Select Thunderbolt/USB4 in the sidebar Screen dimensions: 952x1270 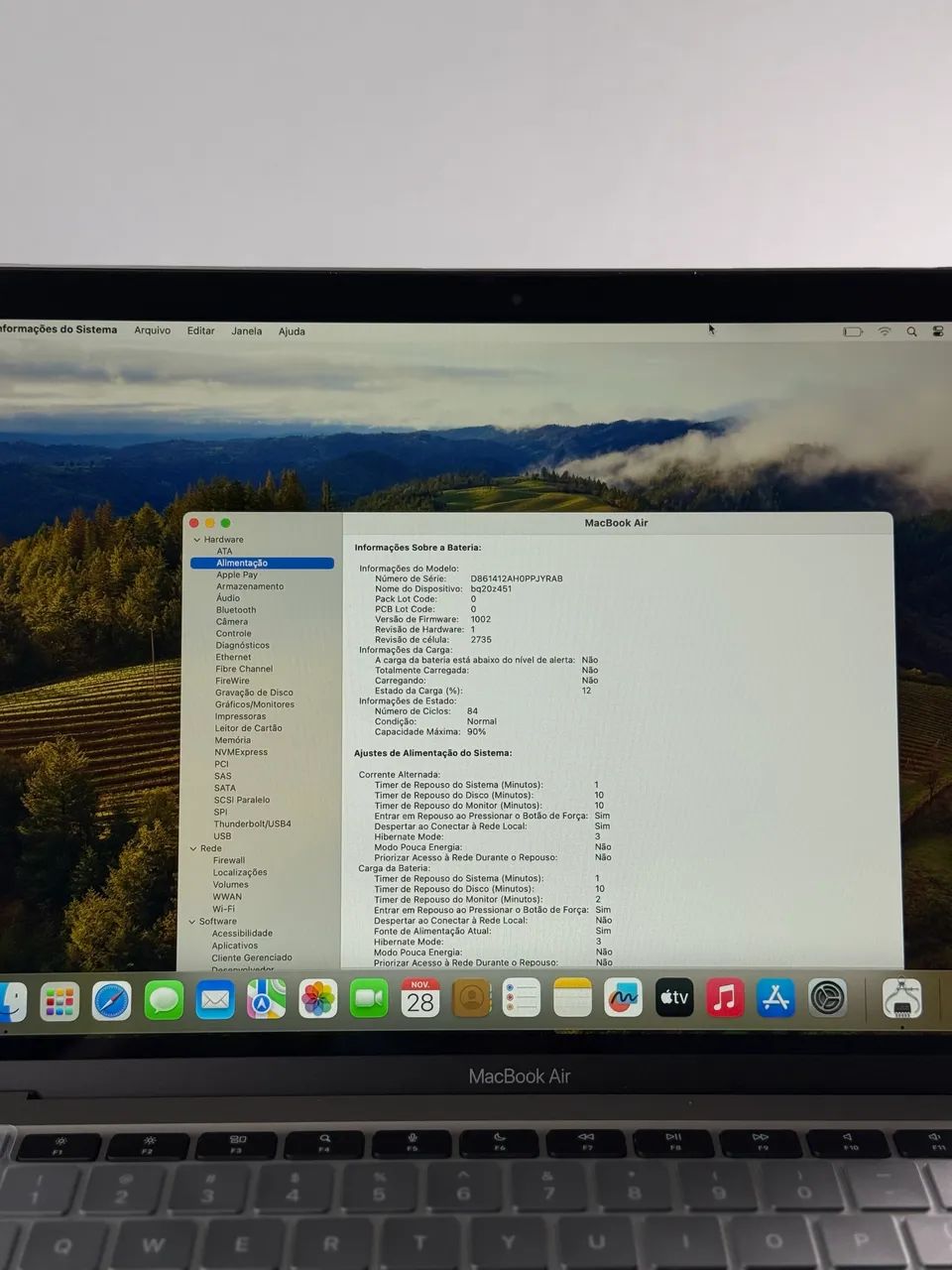point(252,825)
